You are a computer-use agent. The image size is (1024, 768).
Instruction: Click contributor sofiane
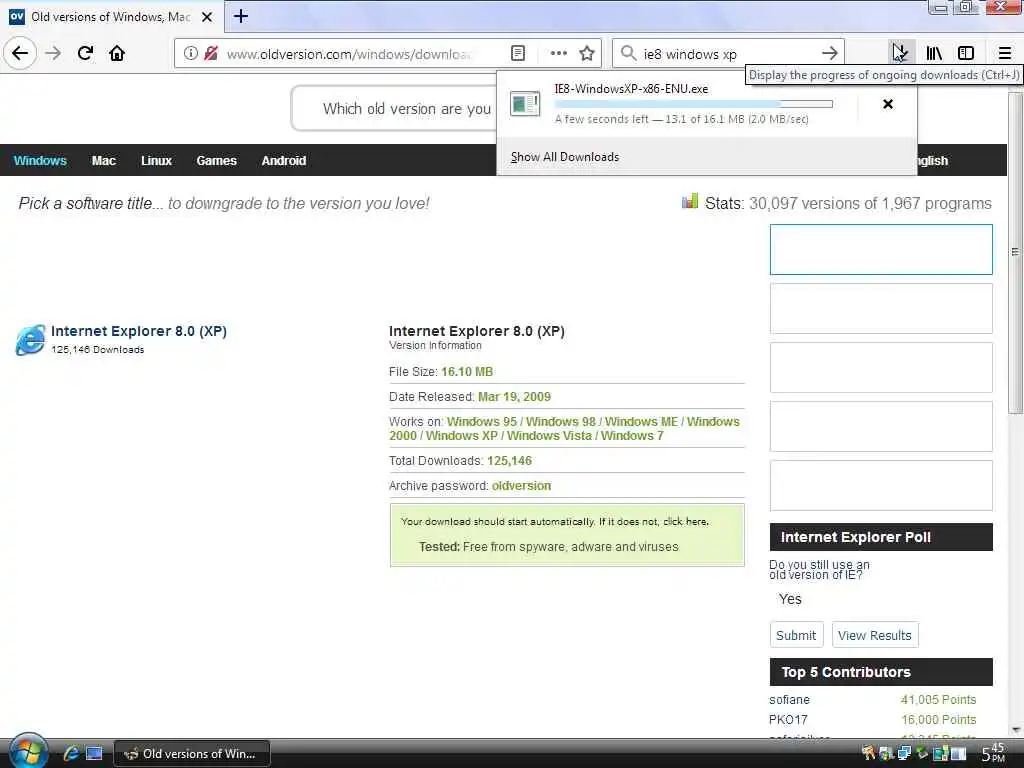click(789, 699)
